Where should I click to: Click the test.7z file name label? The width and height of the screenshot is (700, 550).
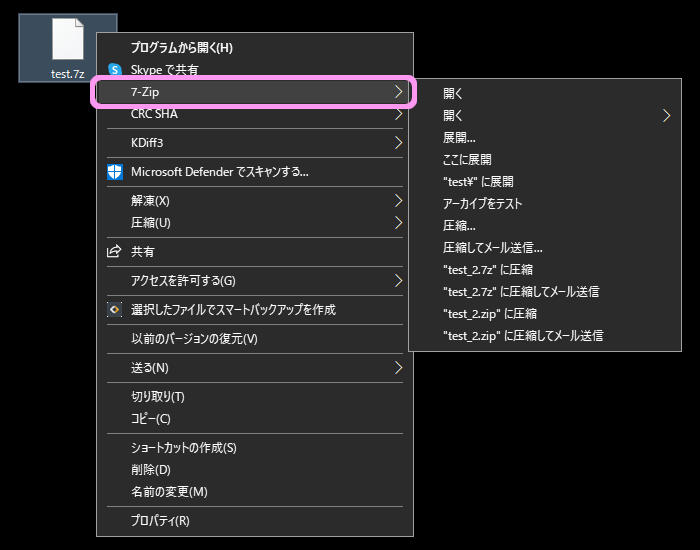tap(67, 74)
